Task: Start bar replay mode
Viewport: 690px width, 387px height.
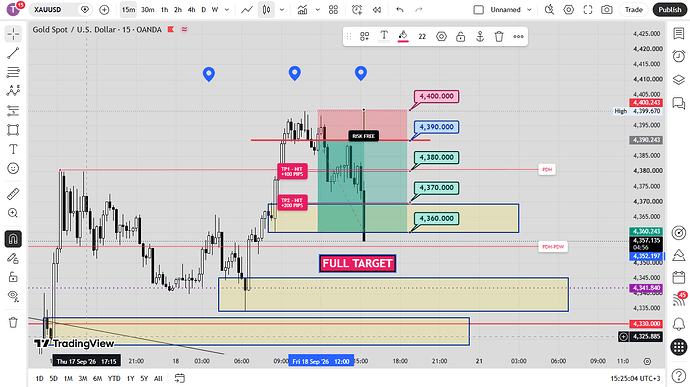Action: coord(377,9)
